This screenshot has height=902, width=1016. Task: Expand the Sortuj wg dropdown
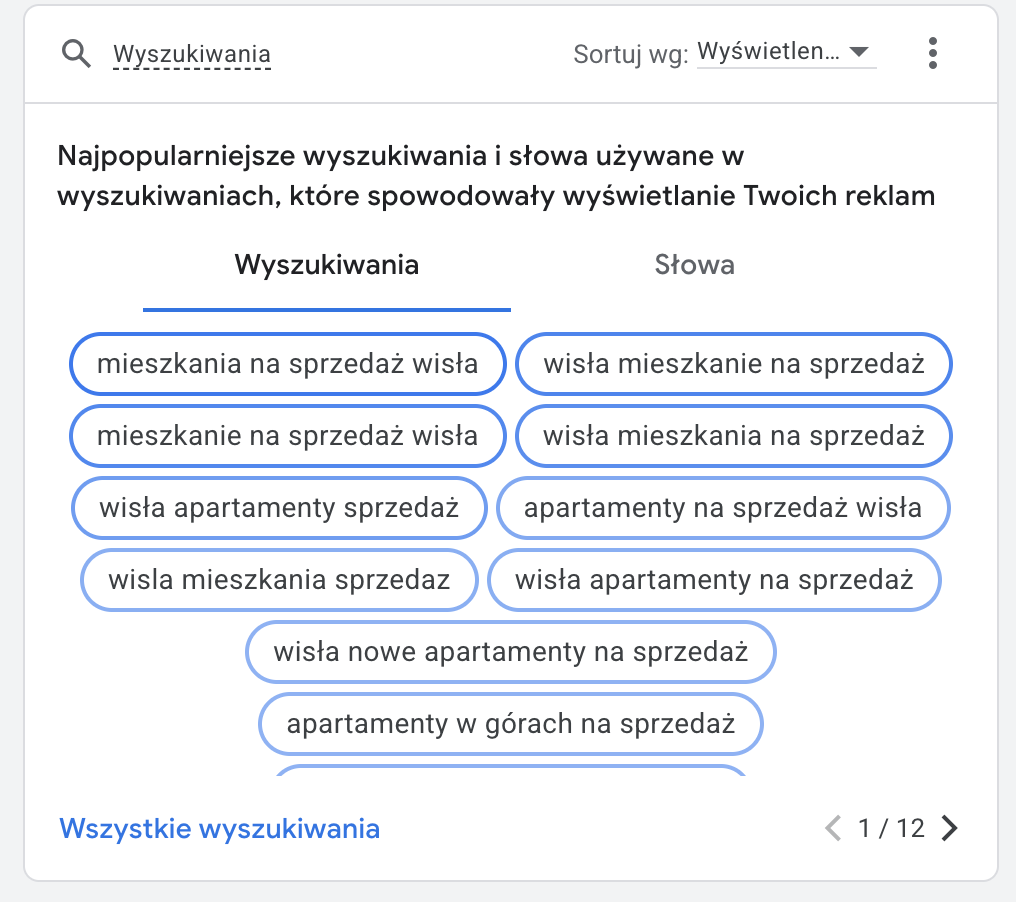[x=785, y=53]
